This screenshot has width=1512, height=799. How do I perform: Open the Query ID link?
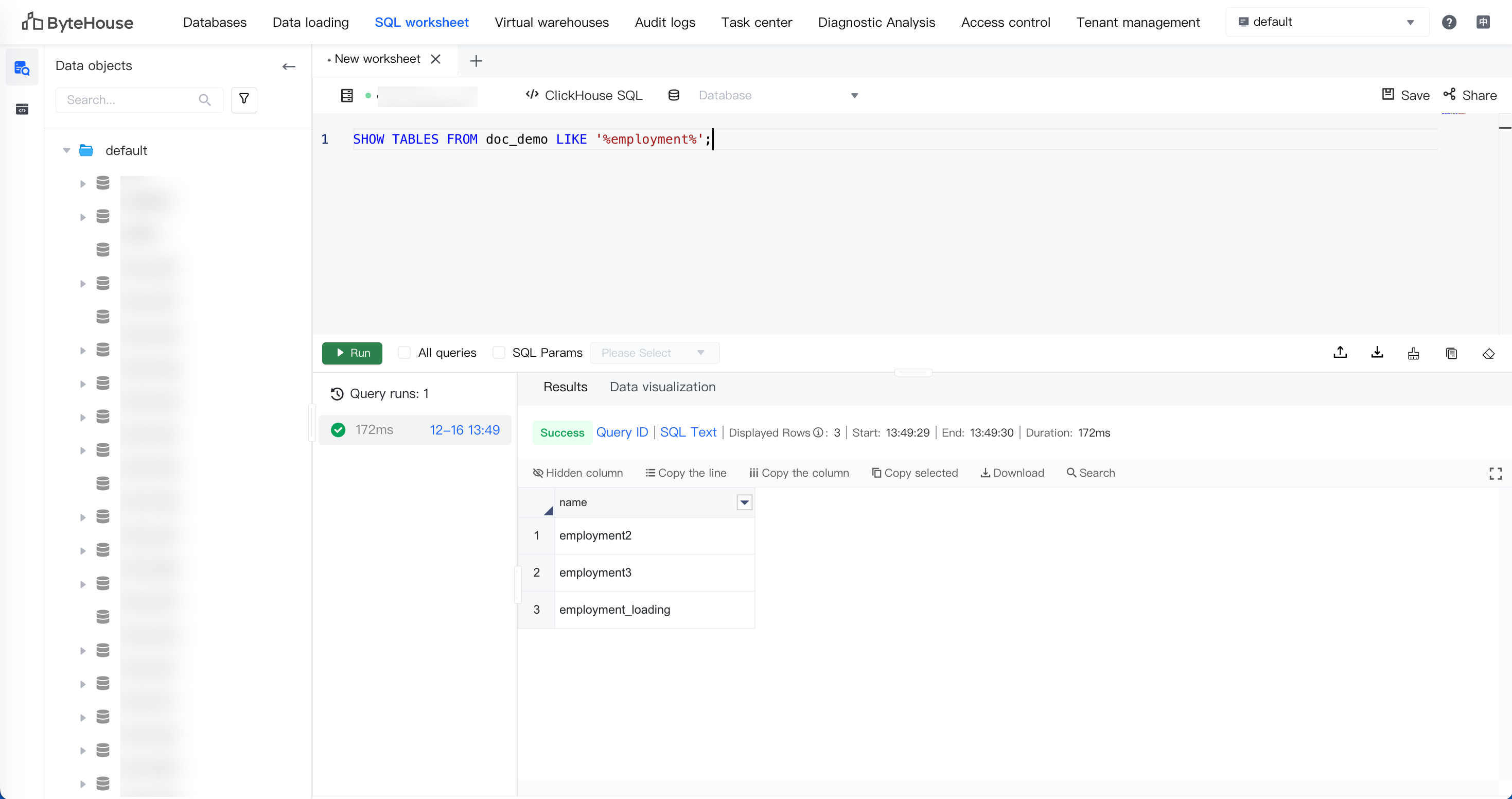coord(622,432)
